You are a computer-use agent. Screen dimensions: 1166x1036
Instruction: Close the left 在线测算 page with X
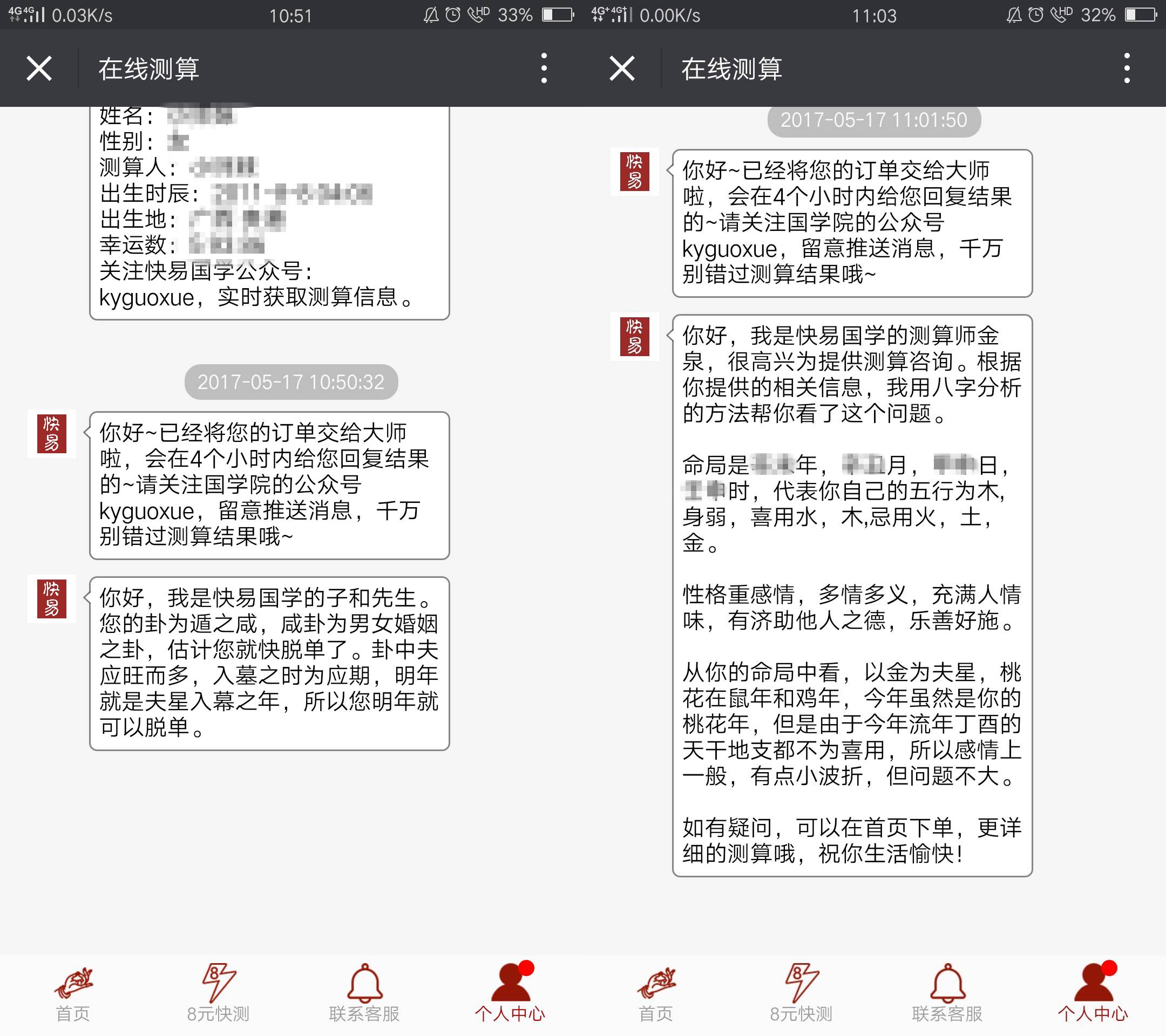(39, 69)
